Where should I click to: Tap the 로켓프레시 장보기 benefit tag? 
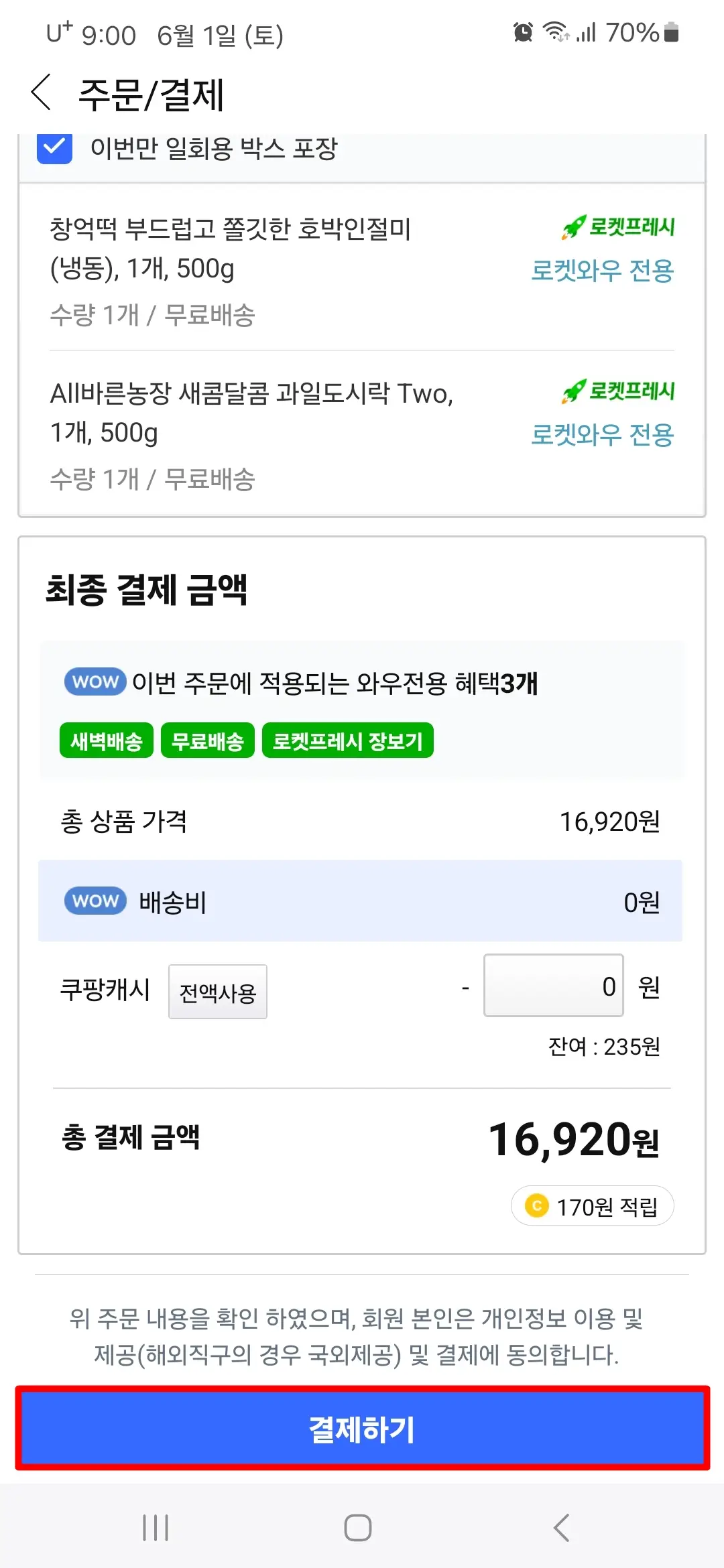pos(348,740)
